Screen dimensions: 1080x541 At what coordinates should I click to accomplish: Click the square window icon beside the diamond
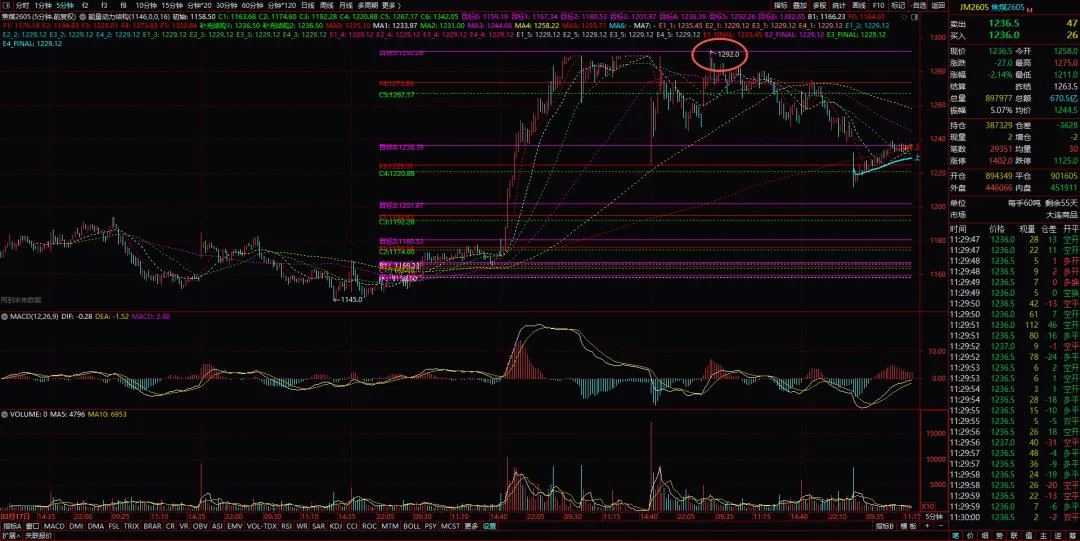point(914,16)
